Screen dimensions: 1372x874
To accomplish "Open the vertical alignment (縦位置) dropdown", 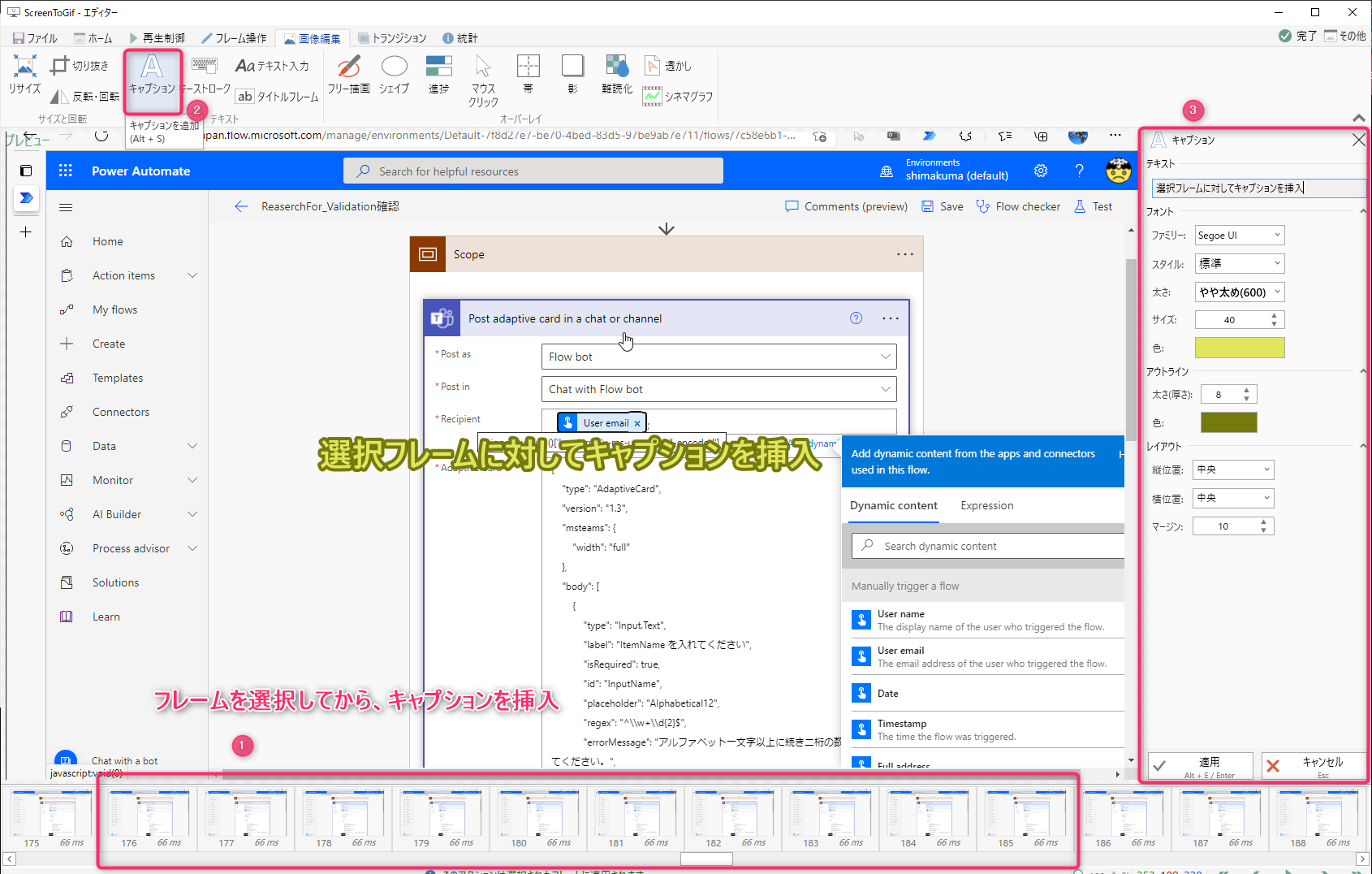I will [1234, 469].
